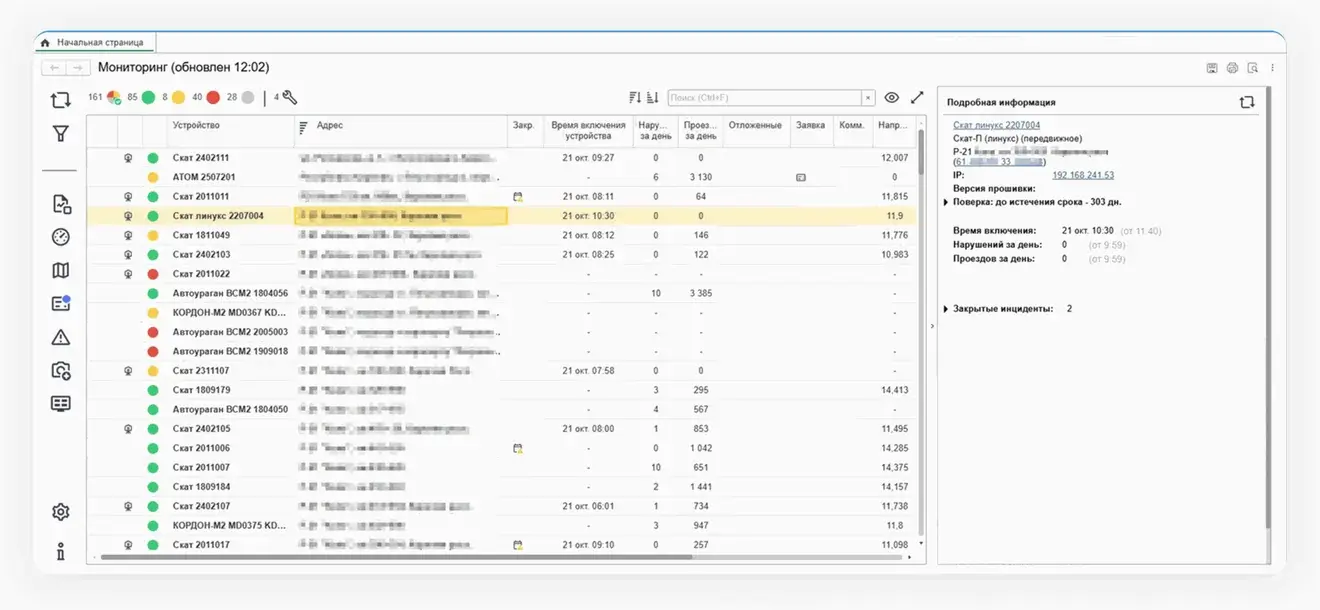Open the IP address 192.168.241.53 link
Screen dimensions: 1320x610
coord(1083,175)
